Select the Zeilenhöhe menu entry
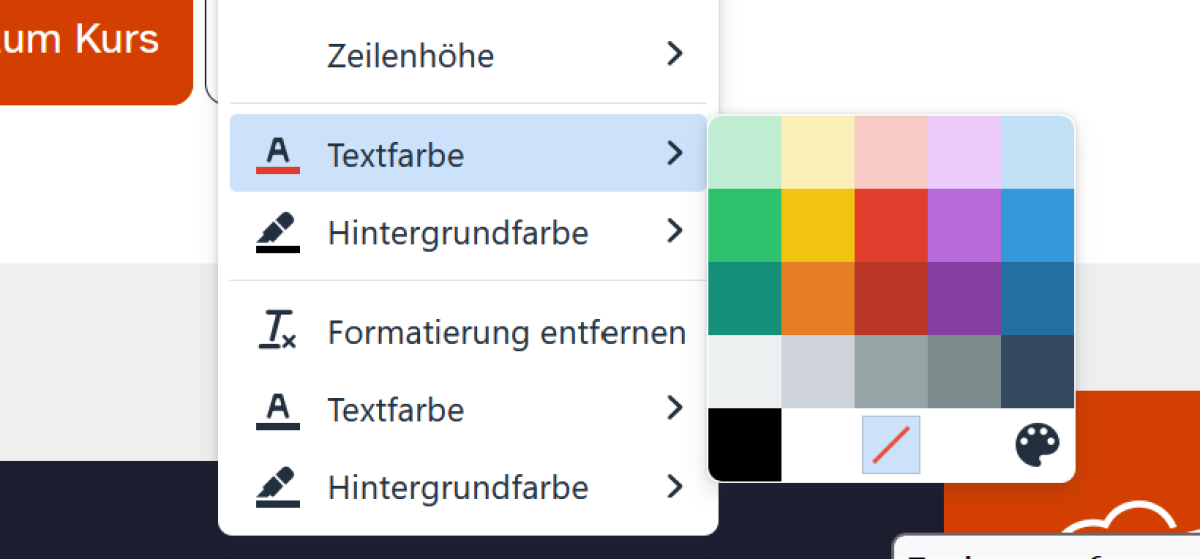Screen dimensions: 1200x559 (x=410, y=56)
